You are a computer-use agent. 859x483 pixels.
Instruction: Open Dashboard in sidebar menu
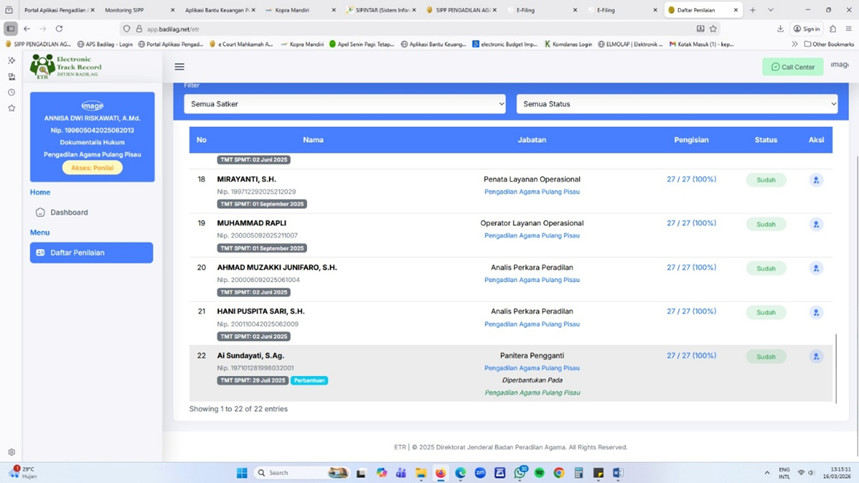coord(69,212)
